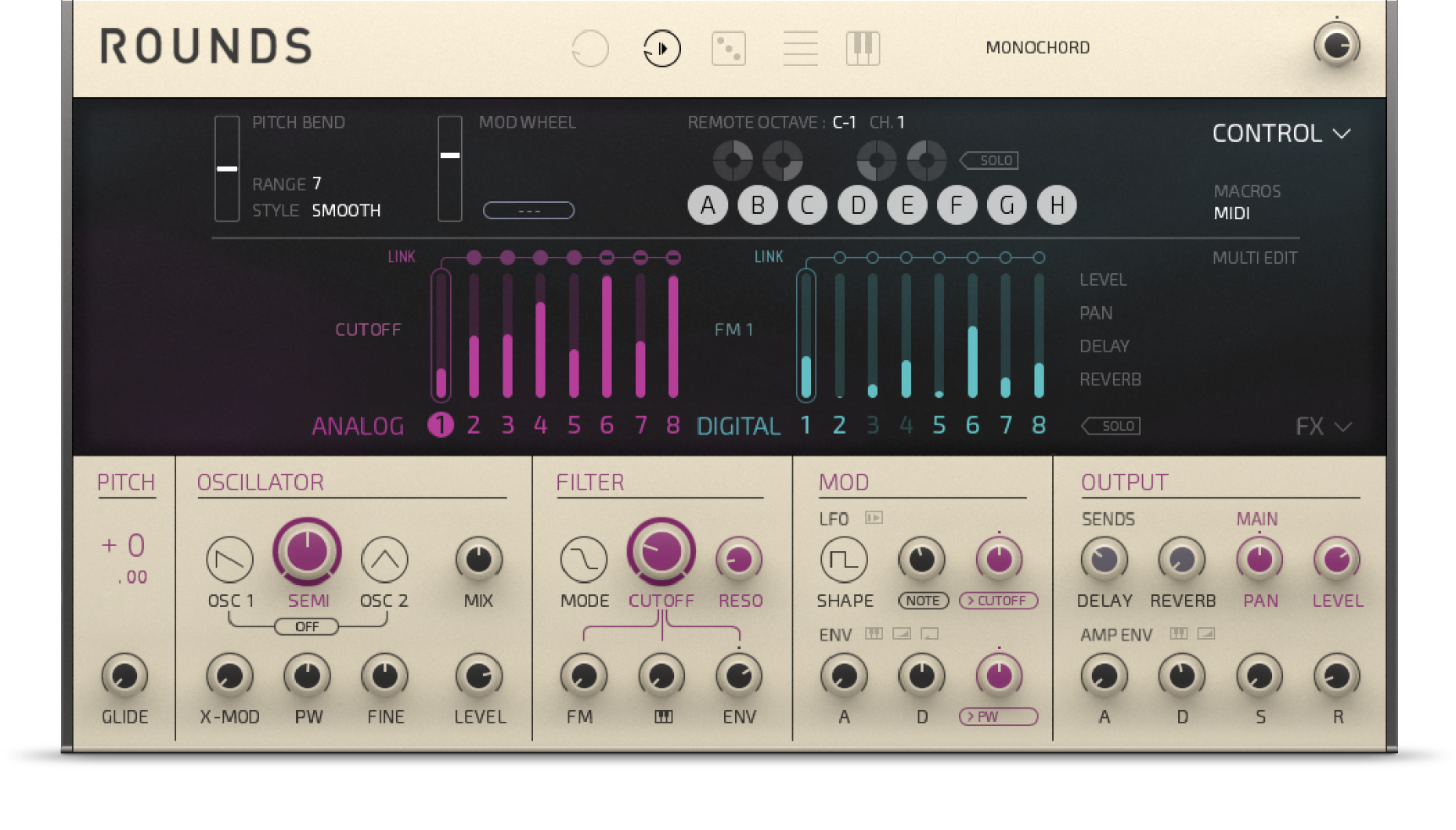
Task: Expand the FX view dropdown
Action: tap(1323, 427)
